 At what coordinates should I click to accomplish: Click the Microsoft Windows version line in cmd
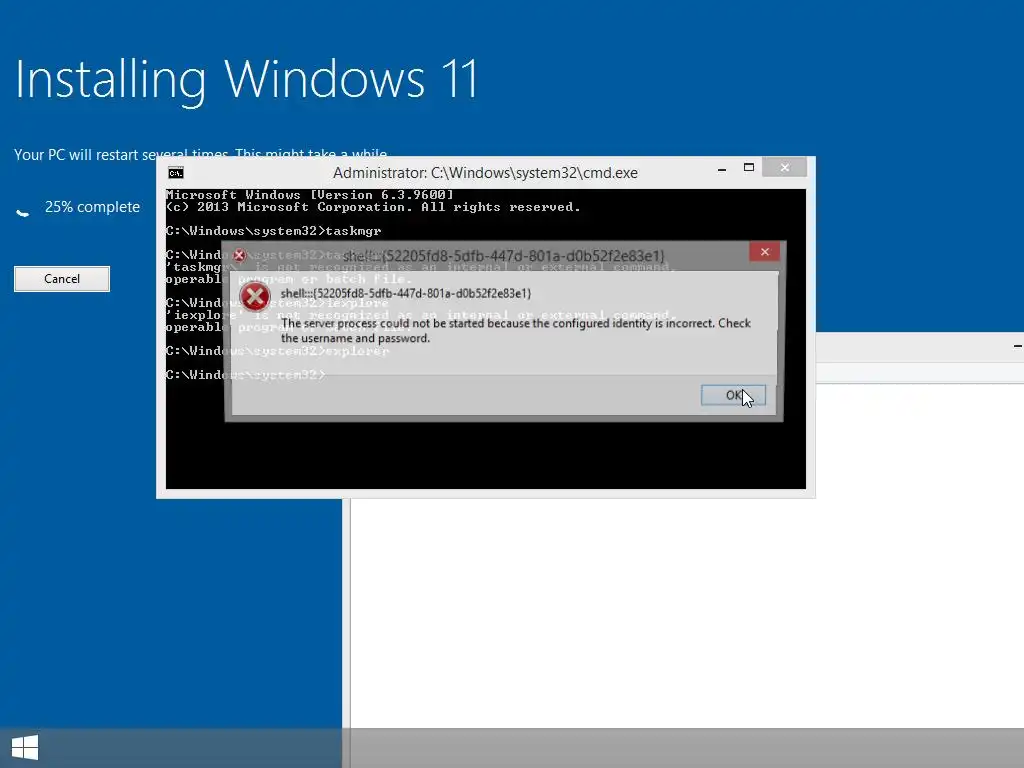pyautogui.click(x=310, y=195)
